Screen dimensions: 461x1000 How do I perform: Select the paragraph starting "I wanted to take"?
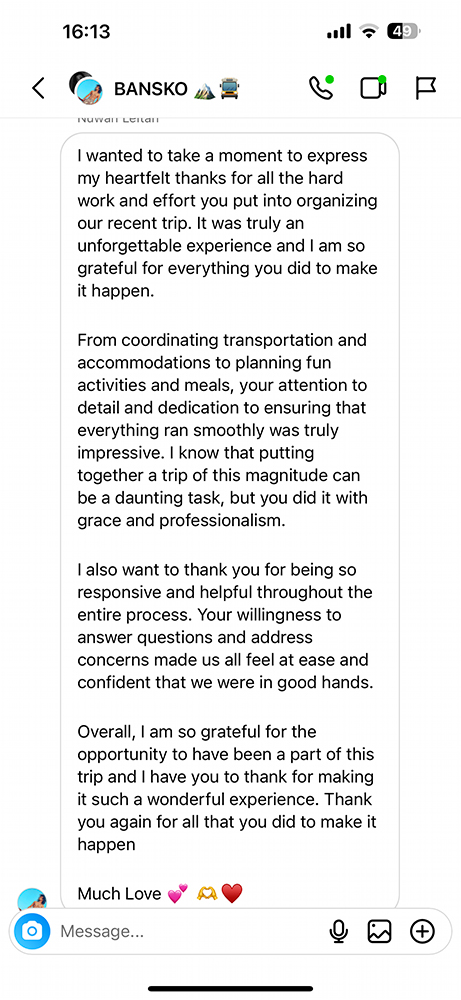228,223
